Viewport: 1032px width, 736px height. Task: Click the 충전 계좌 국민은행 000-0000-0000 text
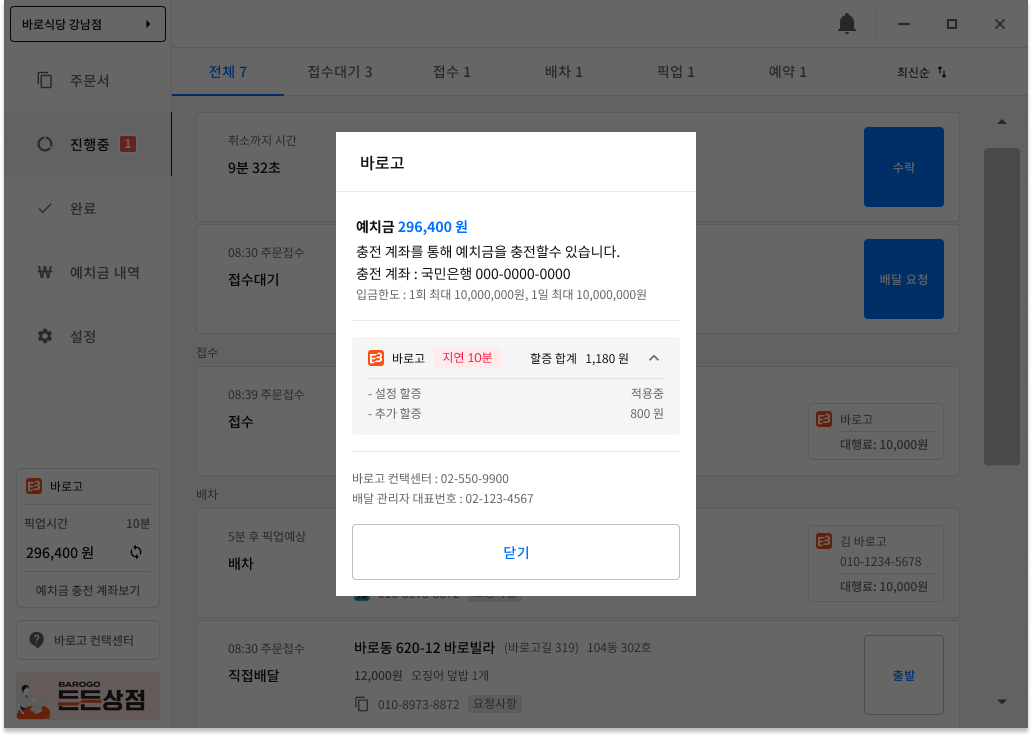(x=463, y=274)
